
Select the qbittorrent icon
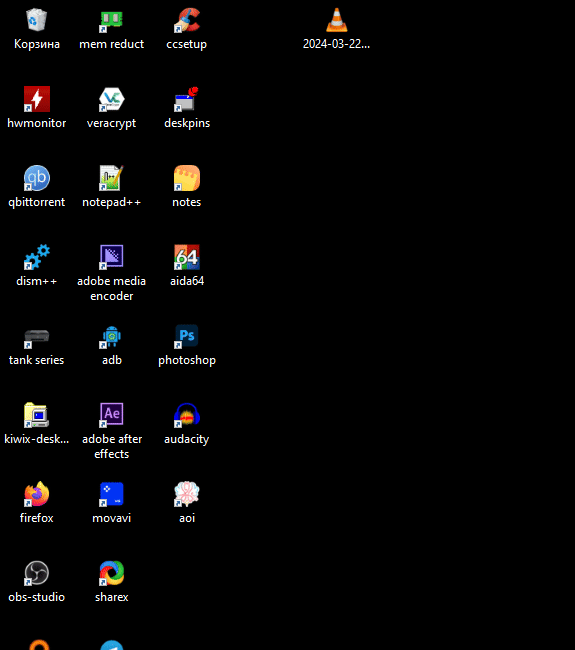[x=37, y=178]
